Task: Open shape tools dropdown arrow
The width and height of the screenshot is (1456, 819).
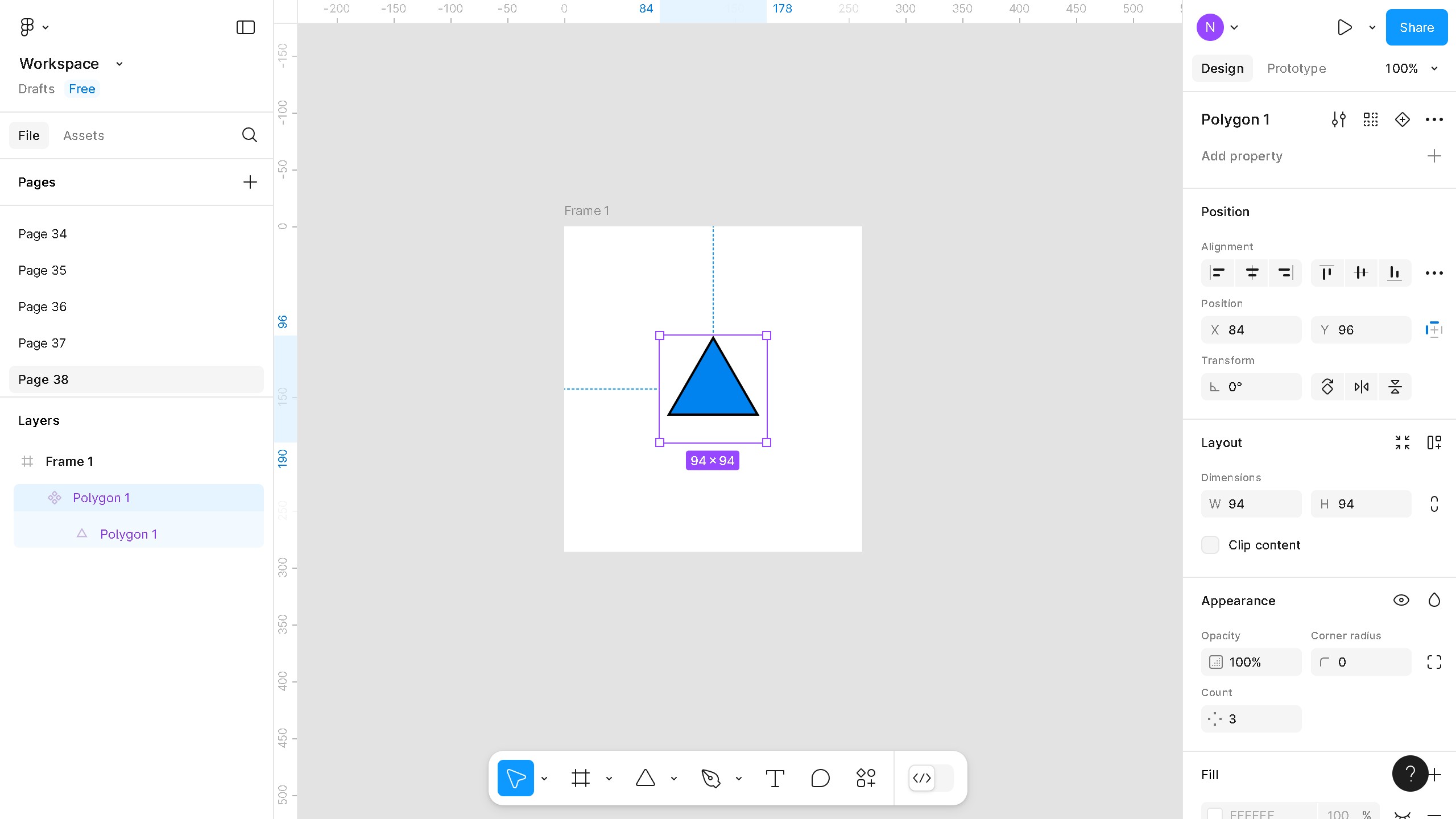Action: 674,779
